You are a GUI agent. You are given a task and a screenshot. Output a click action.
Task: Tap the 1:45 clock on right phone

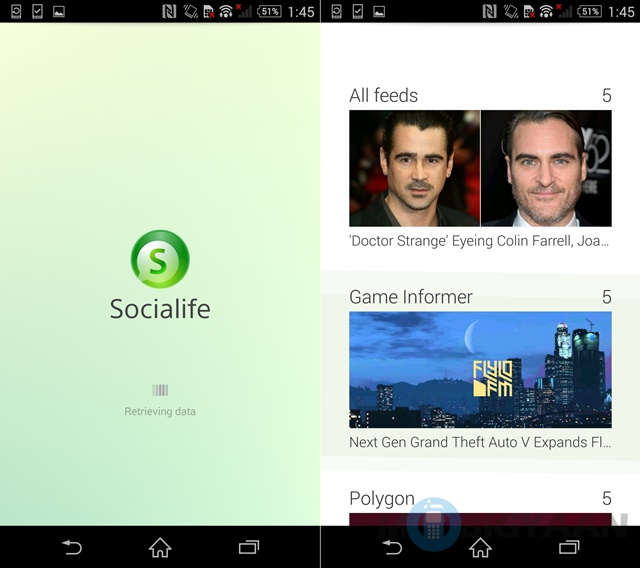click(x=621, y=12)
